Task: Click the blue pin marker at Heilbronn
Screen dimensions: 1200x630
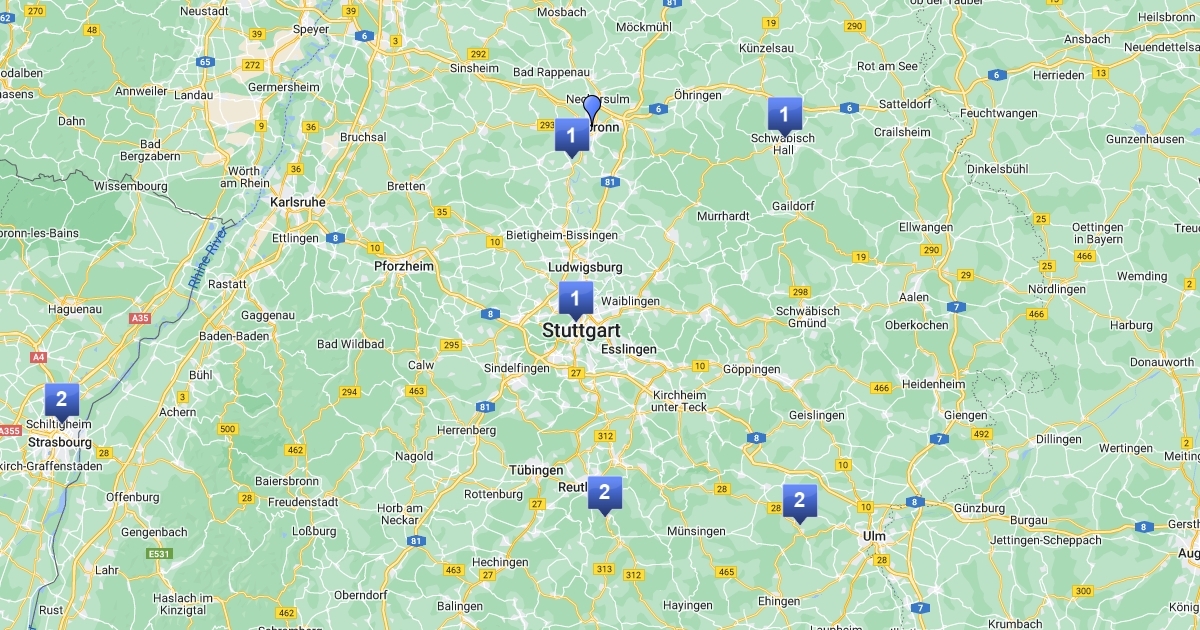Action: point(592,109)
